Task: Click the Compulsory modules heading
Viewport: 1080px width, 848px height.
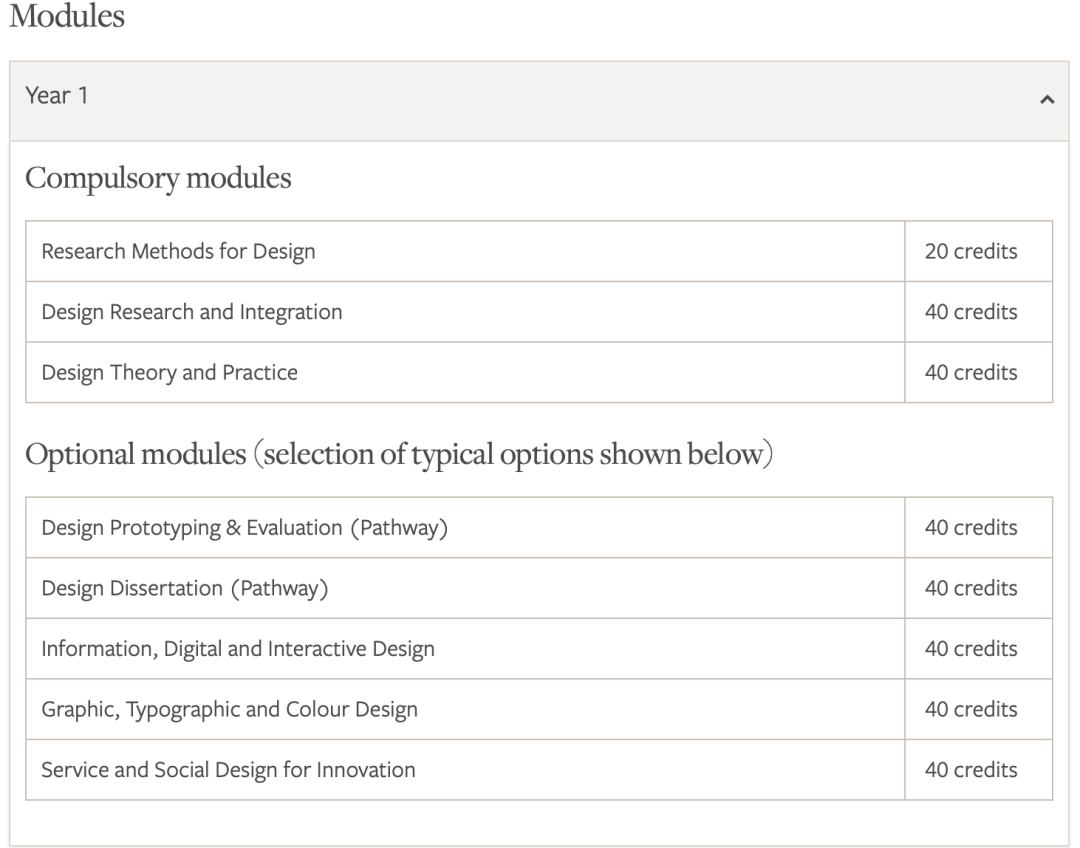Action: tap(158, 179)
